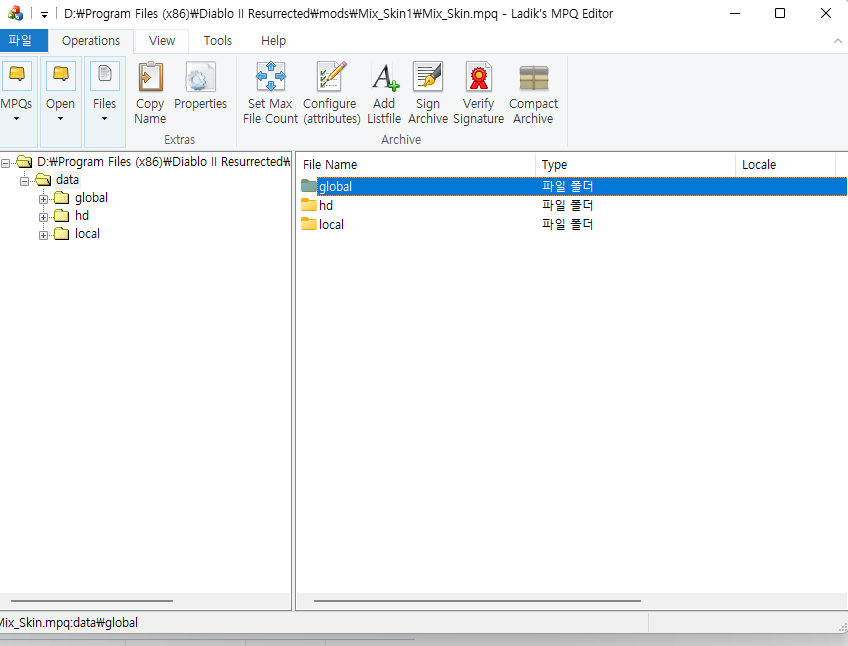This screenshot has width=848, height=646.
Task: Click Set Max File Count icon
Action: 270,76
